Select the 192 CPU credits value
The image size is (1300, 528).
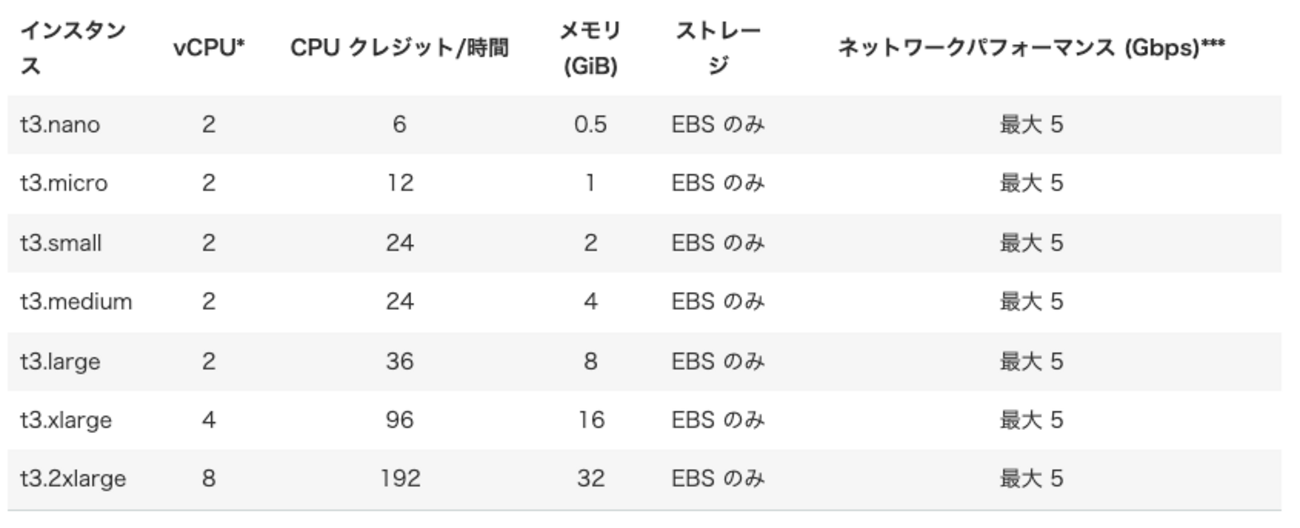pyautogui.click(x=399, y=479)
